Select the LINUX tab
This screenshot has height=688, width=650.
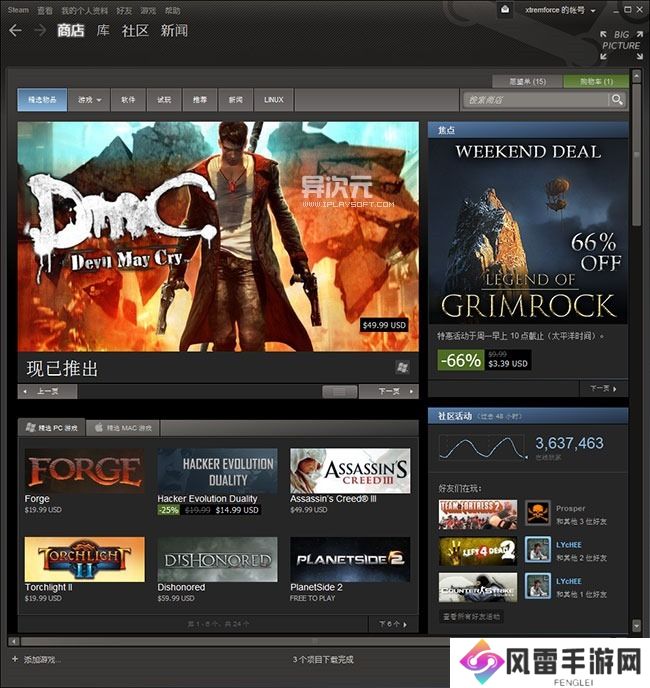273,100
